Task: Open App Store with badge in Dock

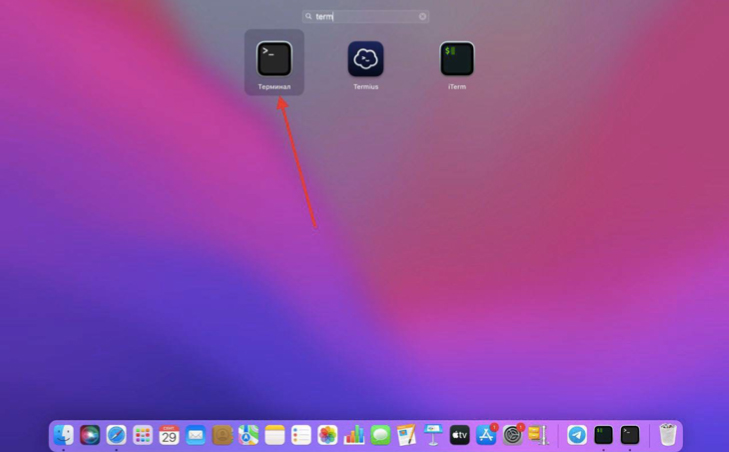Action: 486,435
